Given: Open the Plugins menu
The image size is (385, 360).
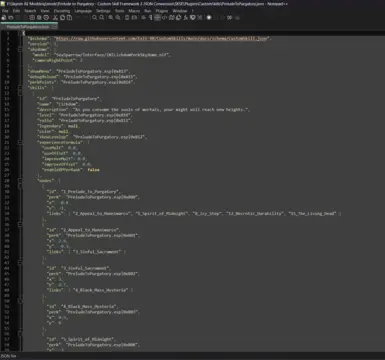Looking at the screenshot, I should click(x=162, y=11).
